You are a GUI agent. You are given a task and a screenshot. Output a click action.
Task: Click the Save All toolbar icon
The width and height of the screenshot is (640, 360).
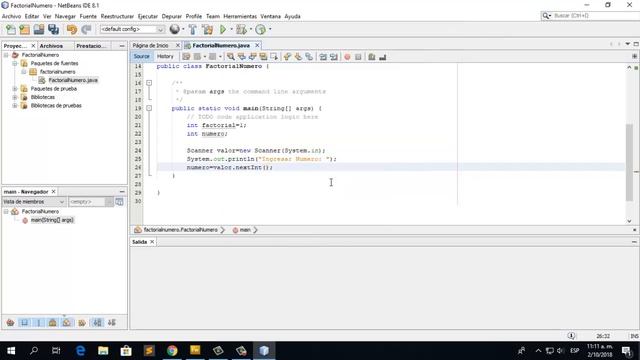click(53, 29)
